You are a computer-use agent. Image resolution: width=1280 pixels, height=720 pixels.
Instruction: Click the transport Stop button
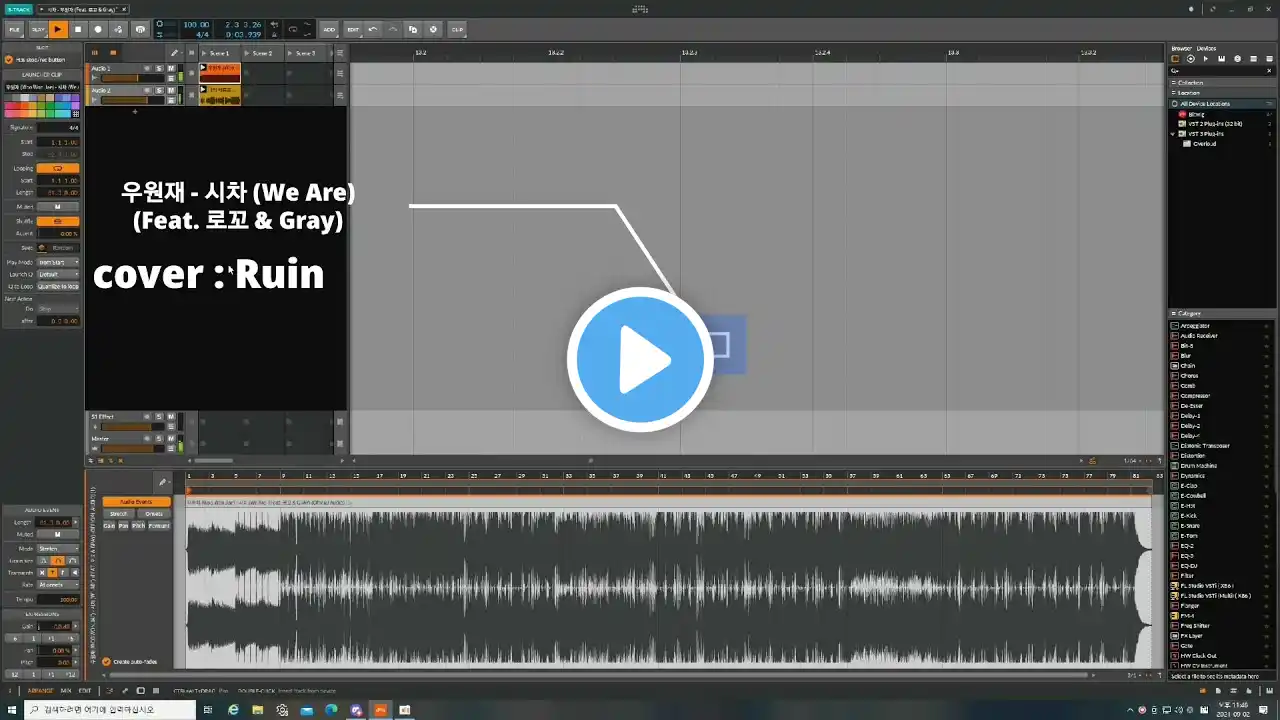point(78,29)
